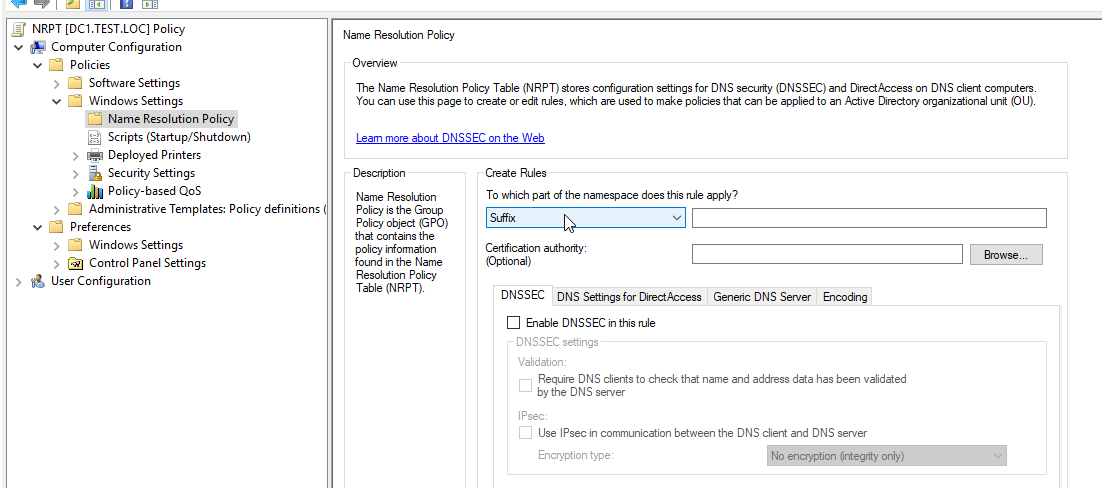Open Learn more about DNSSEC link
This screenshot has height=488, width=1102.
tap(450, 138)
